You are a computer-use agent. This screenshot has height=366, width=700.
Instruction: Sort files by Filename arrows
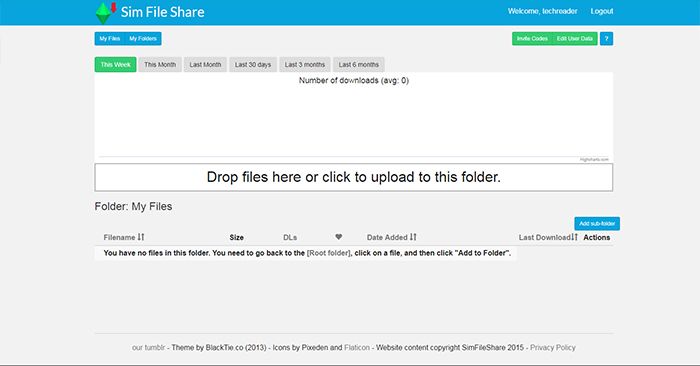click(x=141, y=237)
